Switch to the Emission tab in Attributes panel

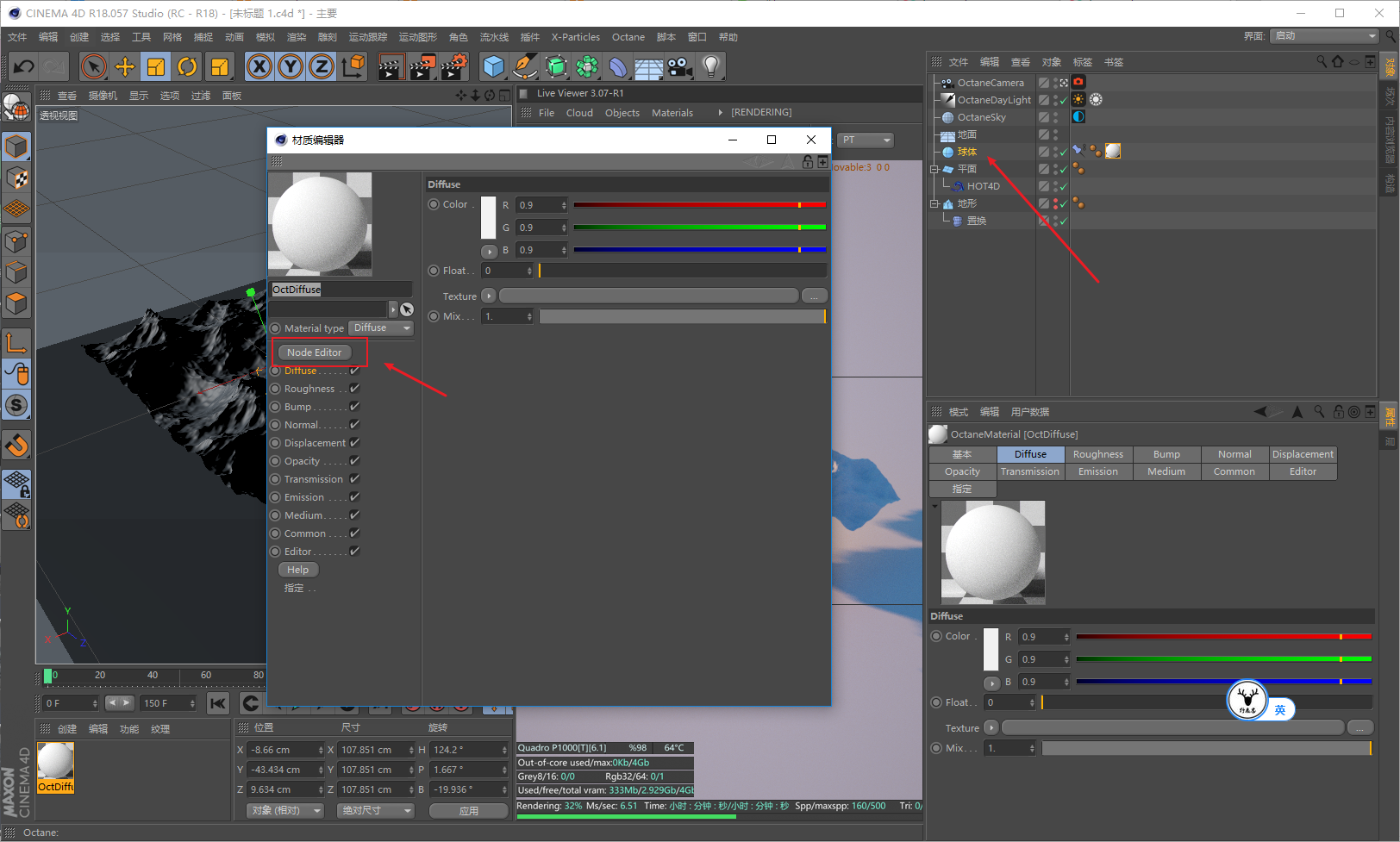click(1098, 471)
